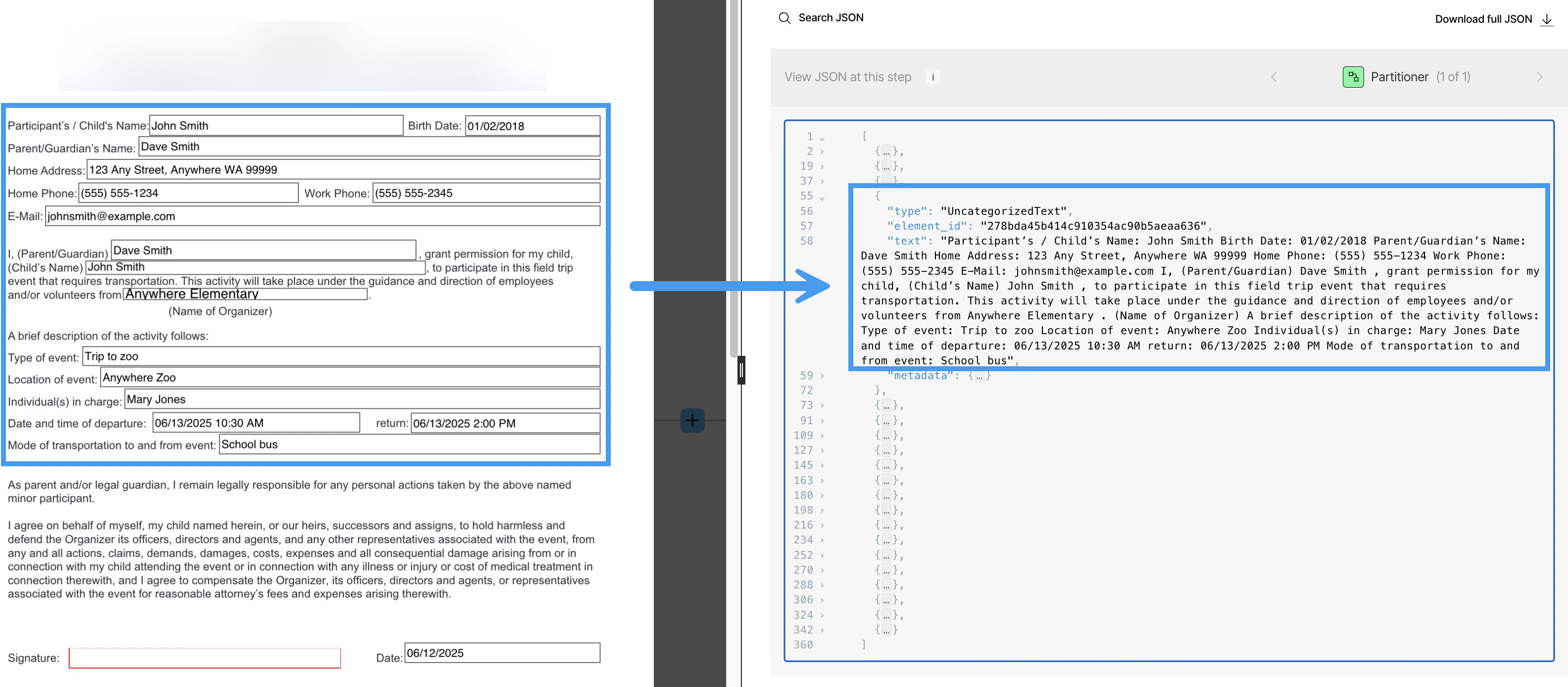Click the info icon beside View JSON
This screenshot has height=687, width=1568.
[x=932, y=77]
